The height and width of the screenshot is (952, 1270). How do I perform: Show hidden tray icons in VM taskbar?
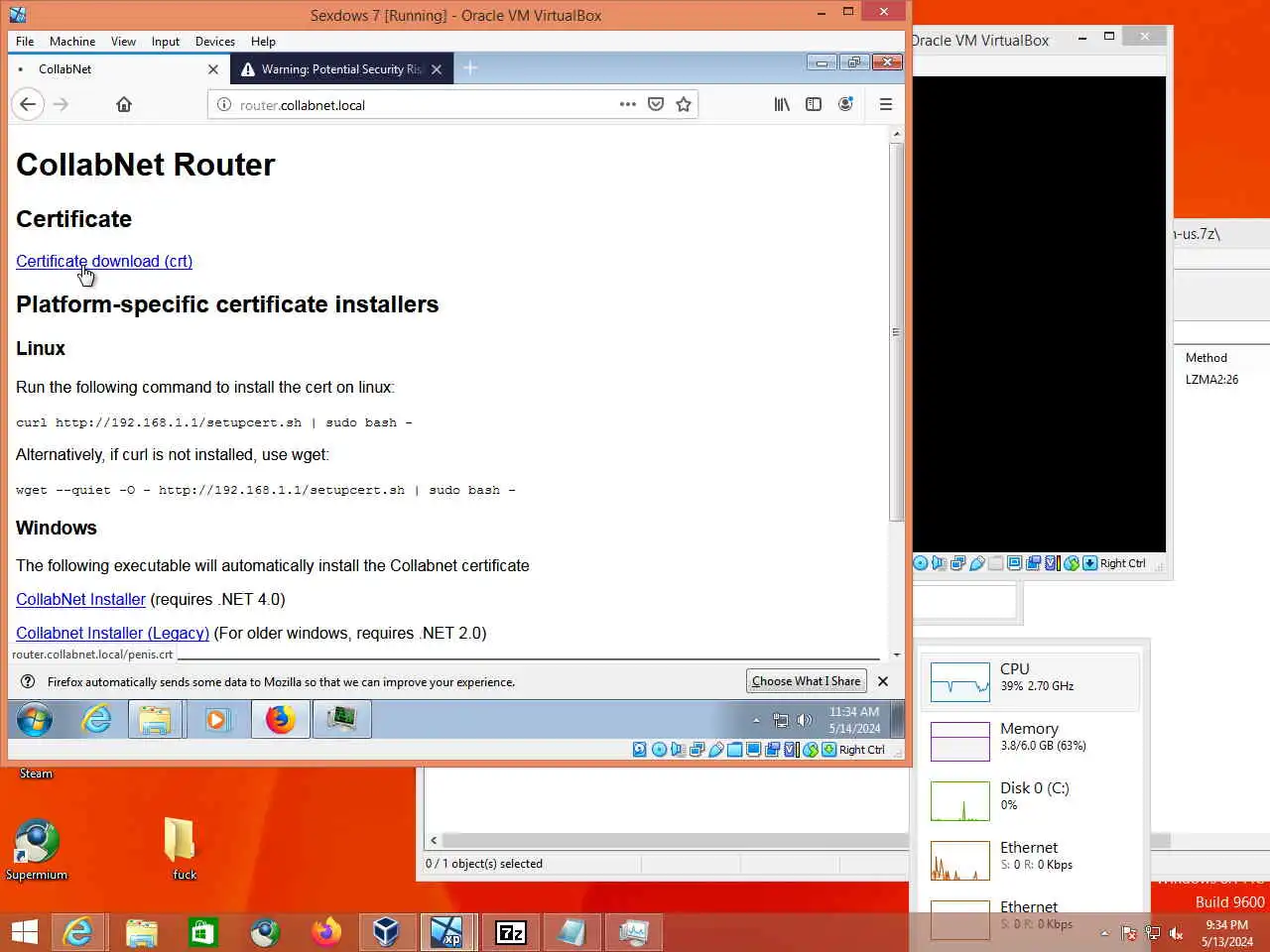coord(756,721)
